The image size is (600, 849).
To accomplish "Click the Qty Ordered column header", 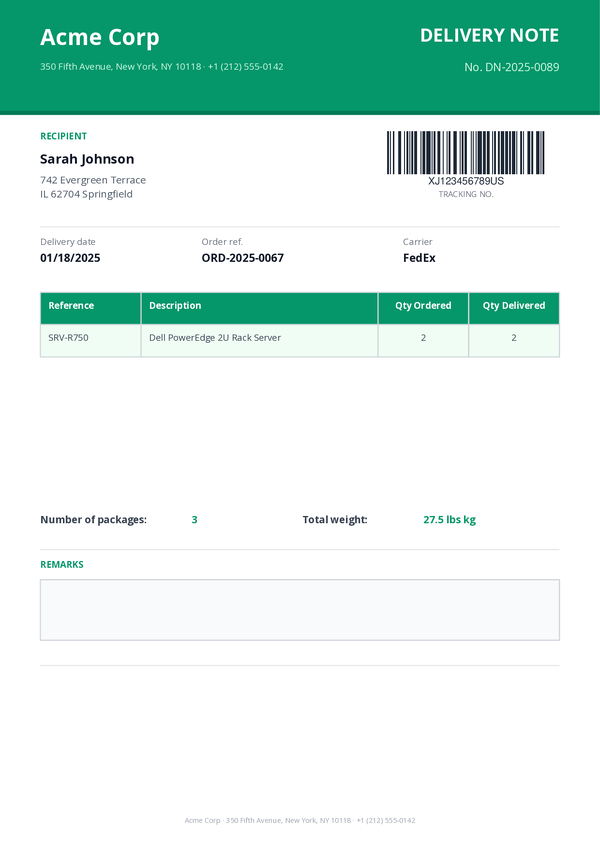I will point(423,306).
